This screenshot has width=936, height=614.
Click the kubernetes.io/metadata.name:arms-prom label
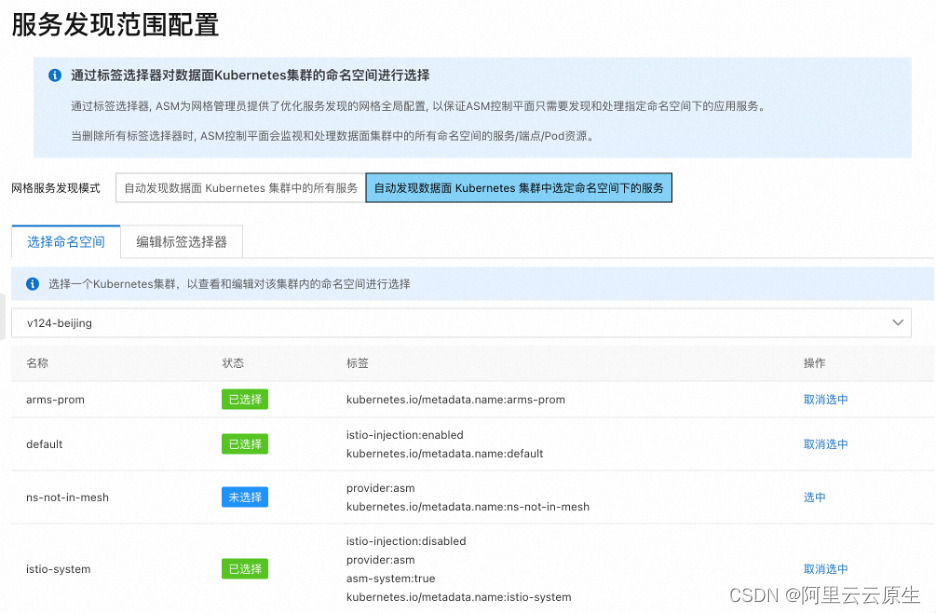pos(455,400)
